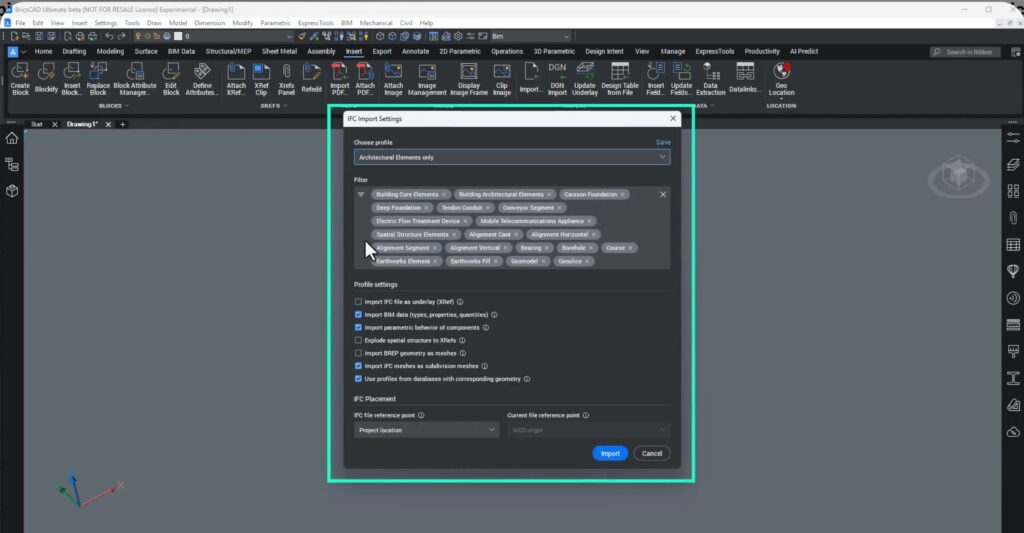This screenshot has width=1024, height=533.
Task: Choose the Replace Block tool
Action: (98, 78)
